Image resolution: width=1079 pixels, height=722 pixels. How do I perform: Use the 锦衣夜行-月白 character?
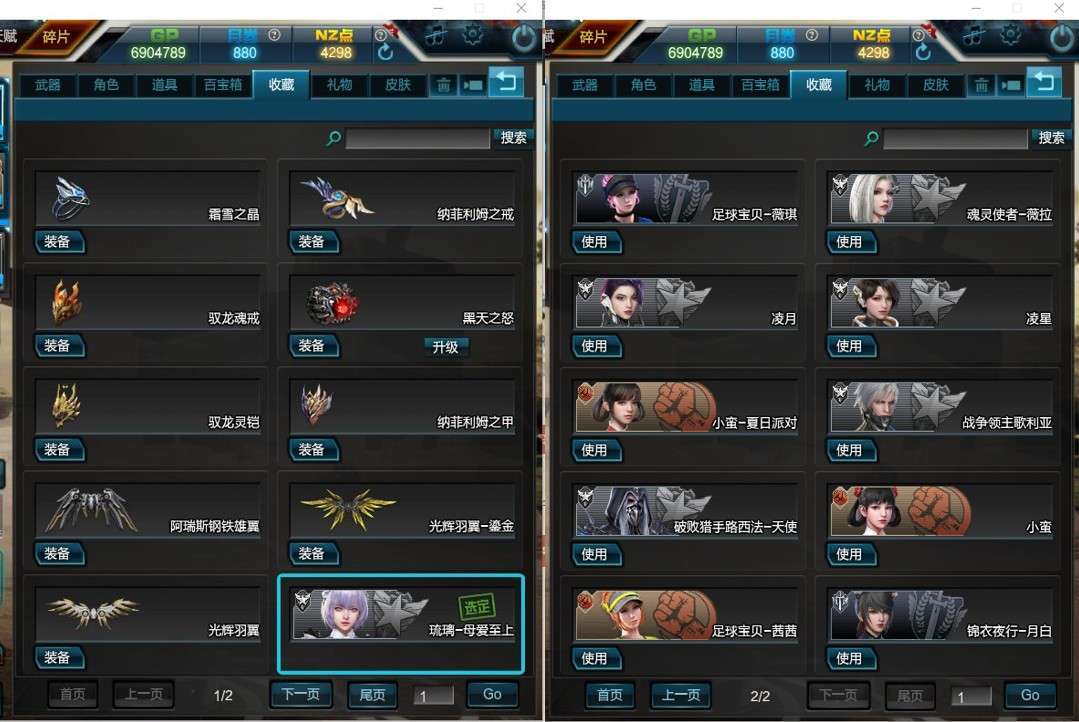click(x=851, y=659)
